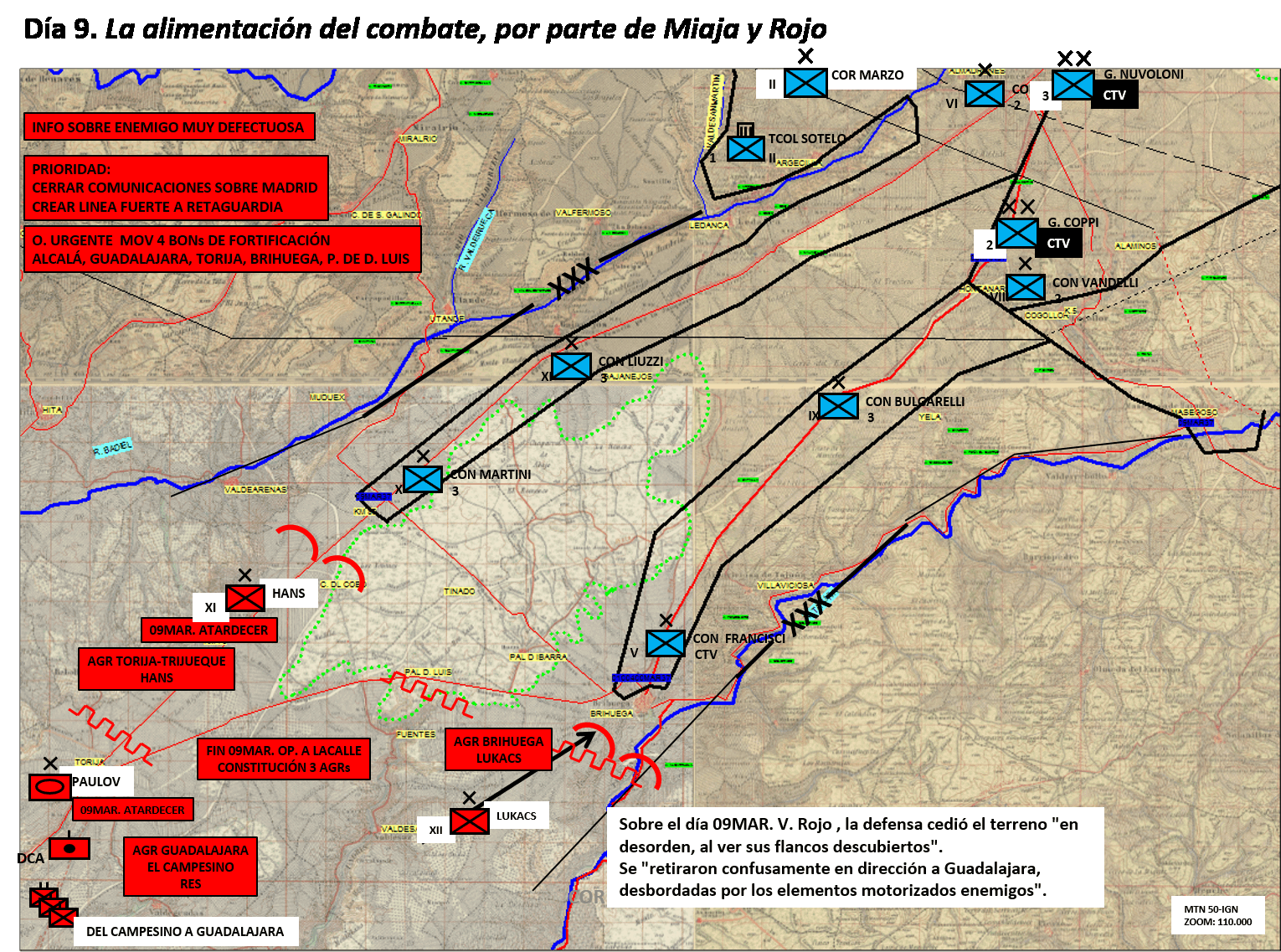
Task: Click the YELA place name
Action: pyautogui.click(x=929, y=416)
